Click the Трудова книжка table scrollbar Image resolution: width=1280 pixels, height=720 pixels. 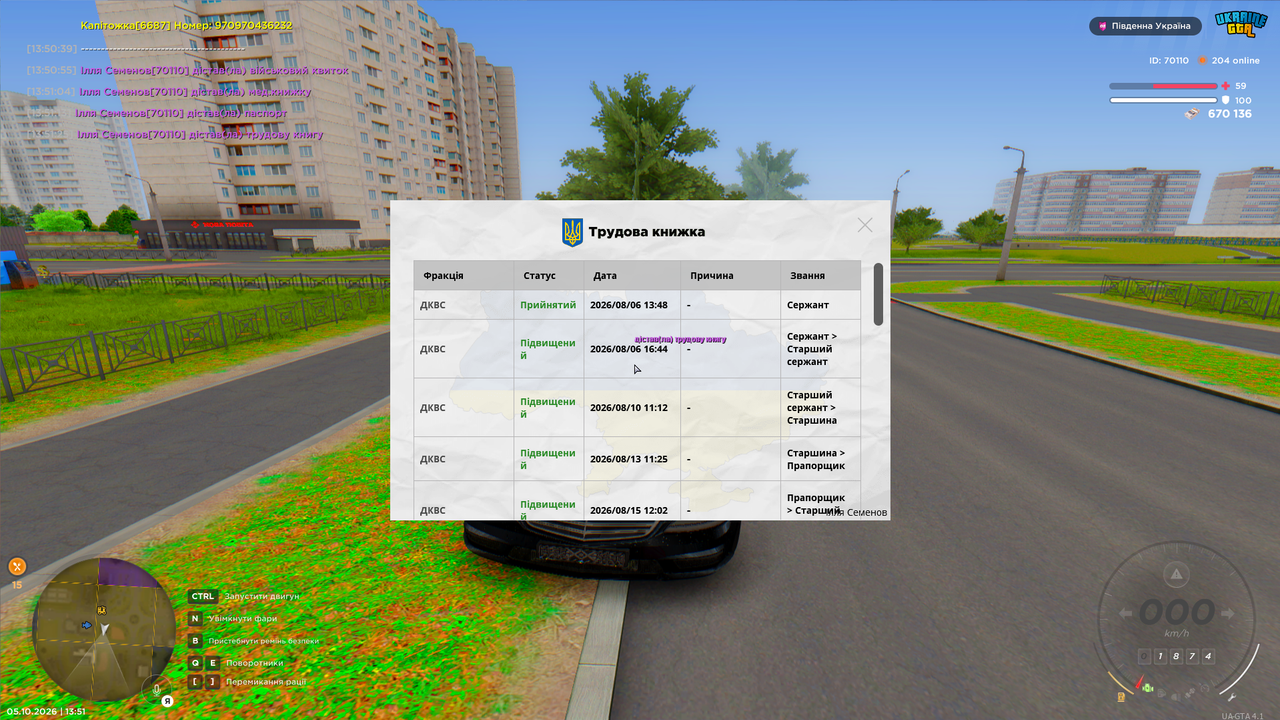878,294
